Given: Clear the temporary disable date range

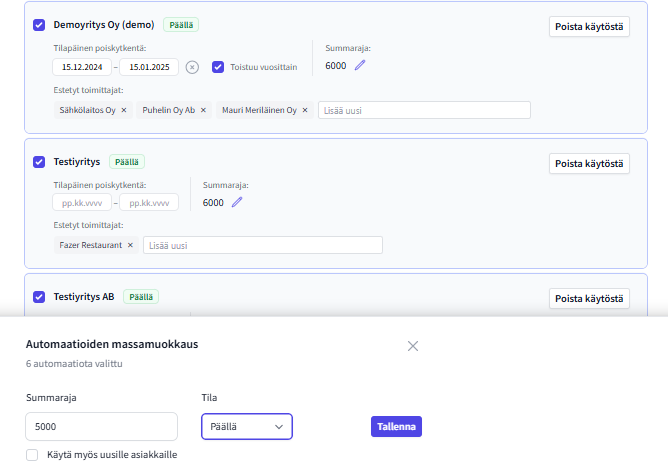Looking at the screenshot, I should pos(192,67).
